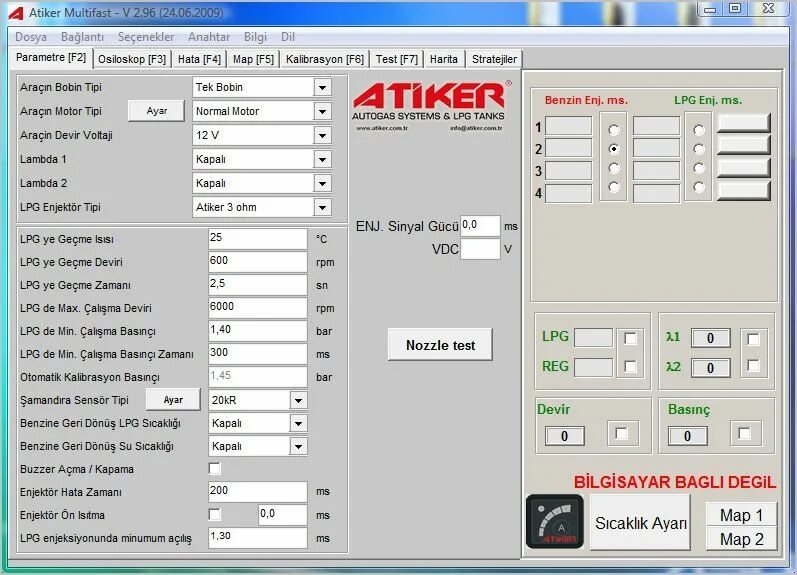The height and width of the screenshot is (575, 797).
Task: Open the Şamandıra Sensör Tipi dropdown
Action: point(298,400)
